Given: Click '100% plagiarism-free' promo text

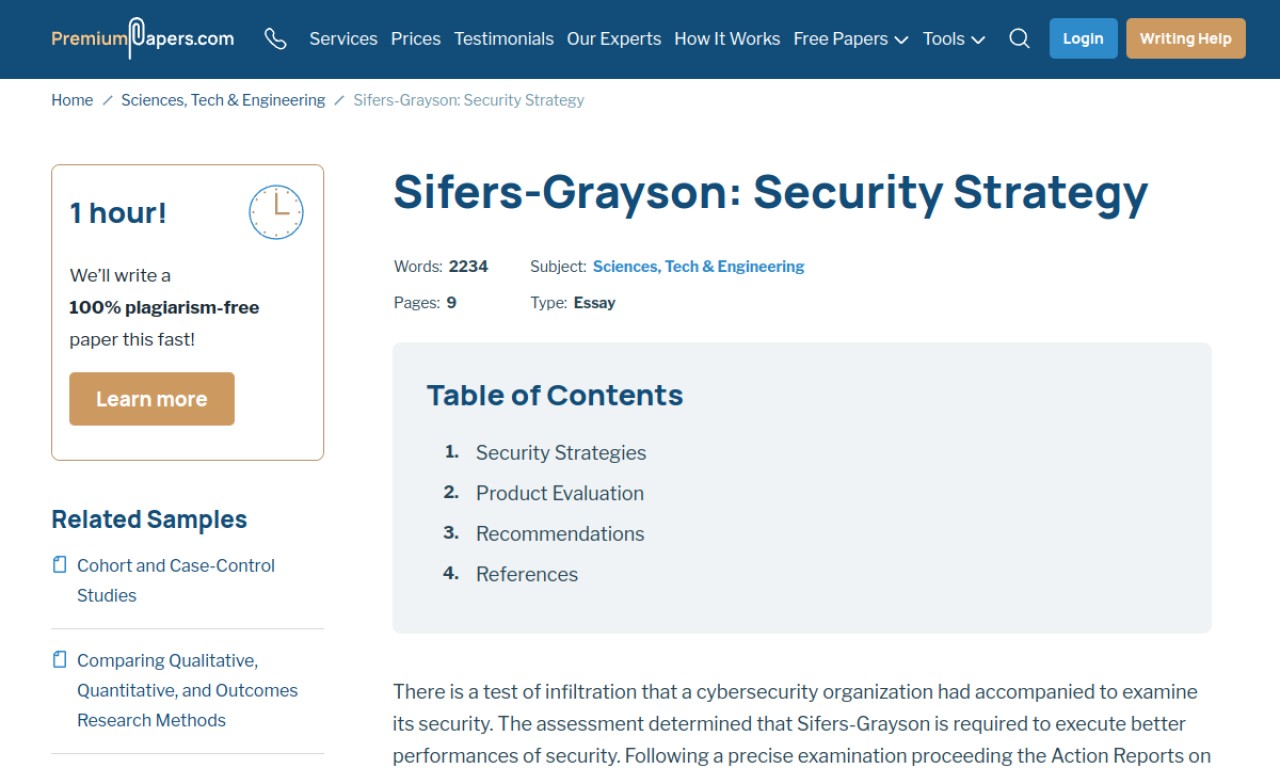Looking at the screenshot, I should click(164, 307).
